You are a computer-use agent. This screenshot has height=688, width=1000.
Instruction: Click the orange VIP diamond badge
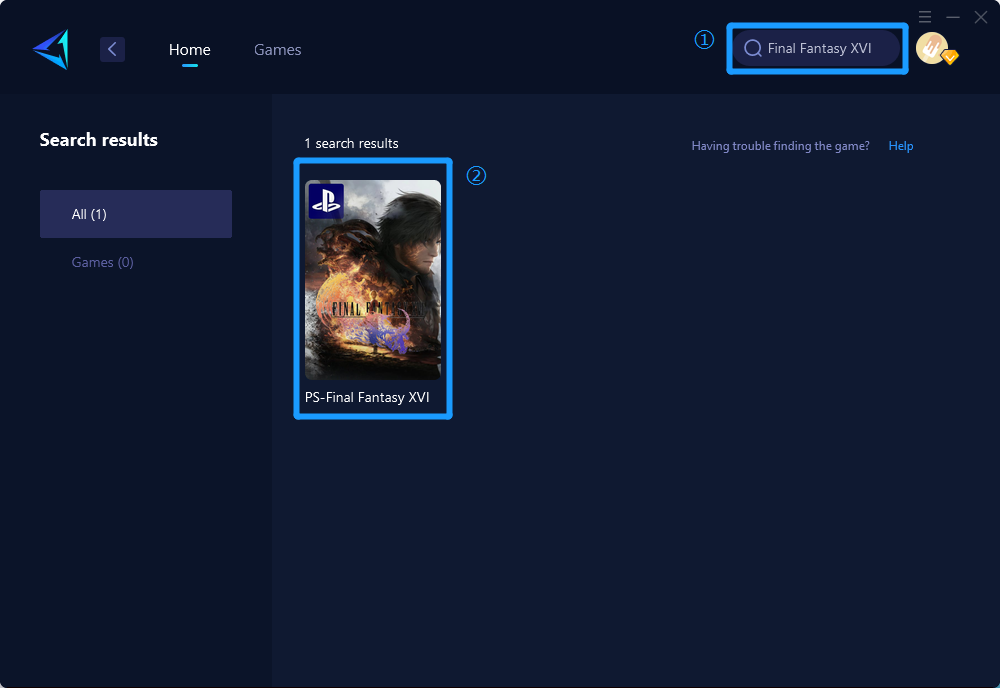950,57
